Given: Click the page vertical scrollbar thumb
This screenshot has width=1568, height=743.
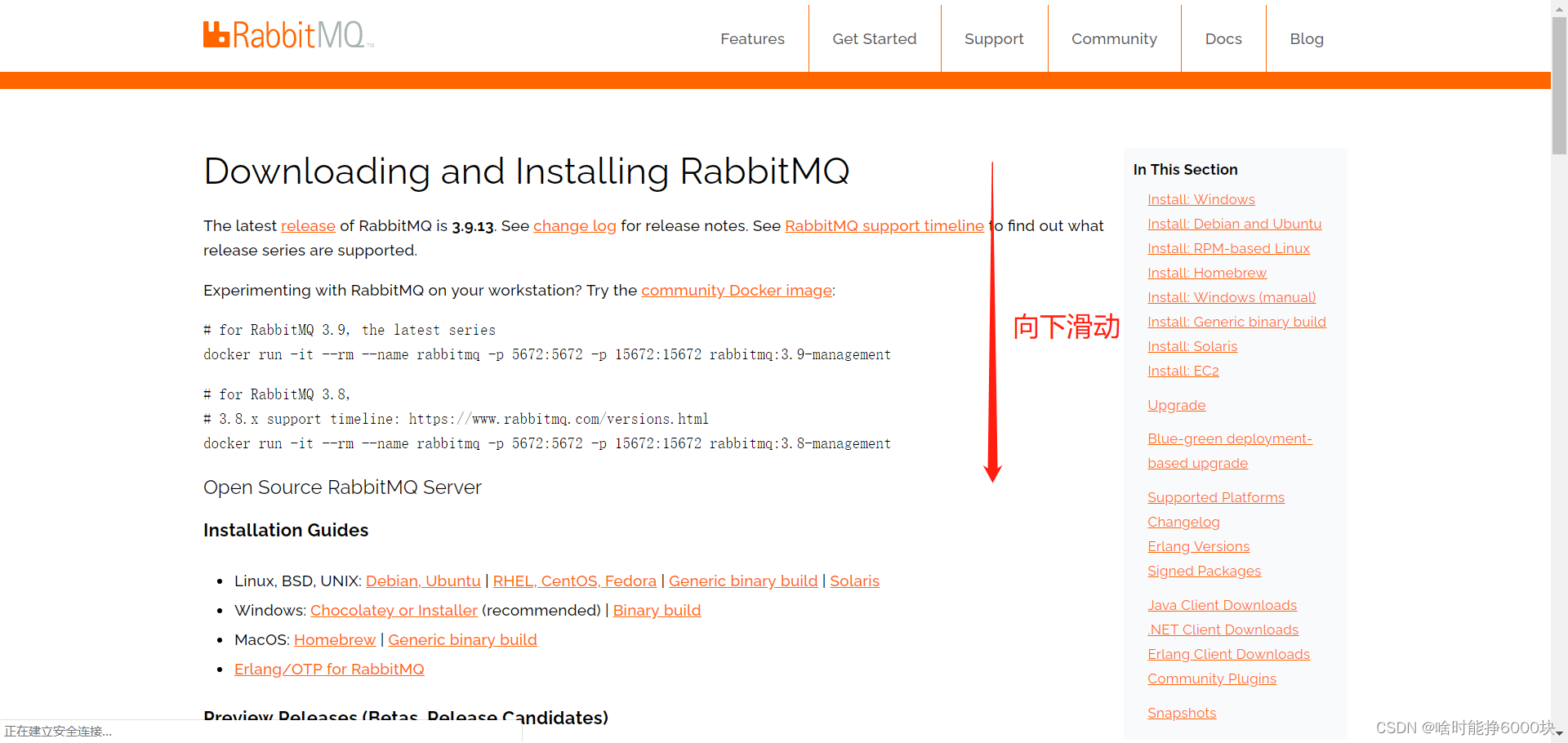Looking at the screenshot, I should click(x=1559, y=86).
